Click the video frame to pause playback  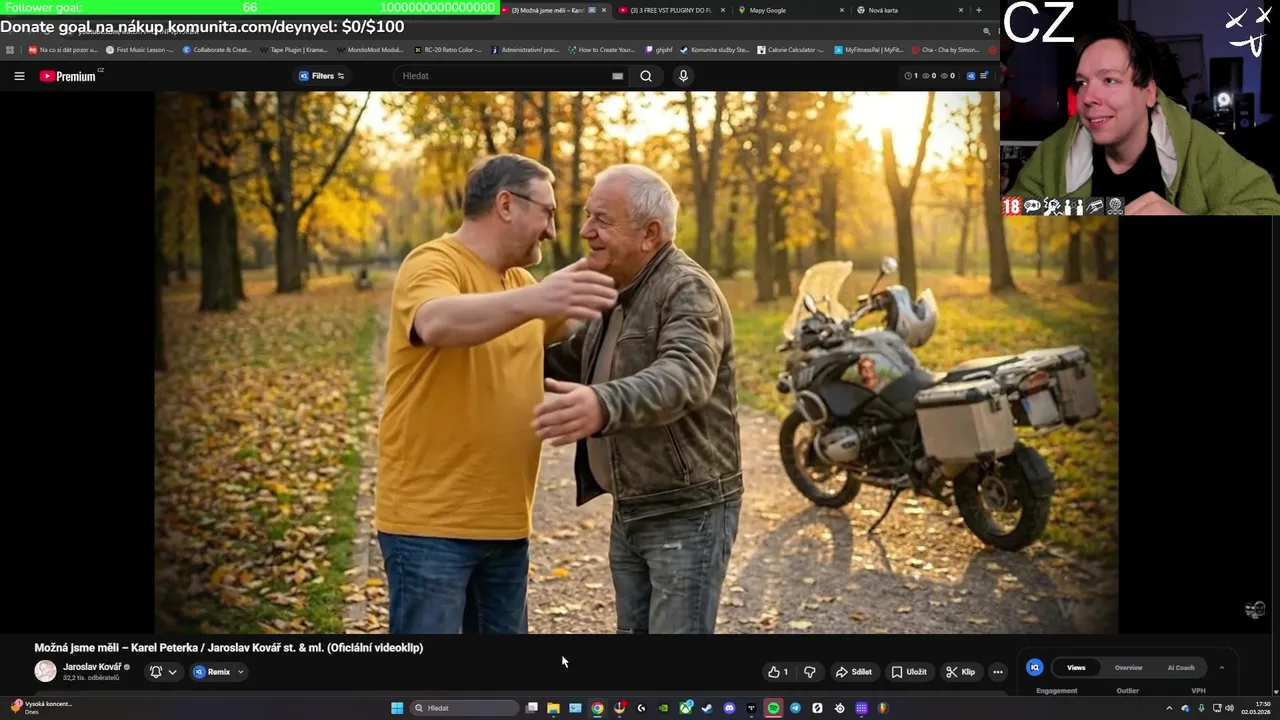click(x=636, y=362)
